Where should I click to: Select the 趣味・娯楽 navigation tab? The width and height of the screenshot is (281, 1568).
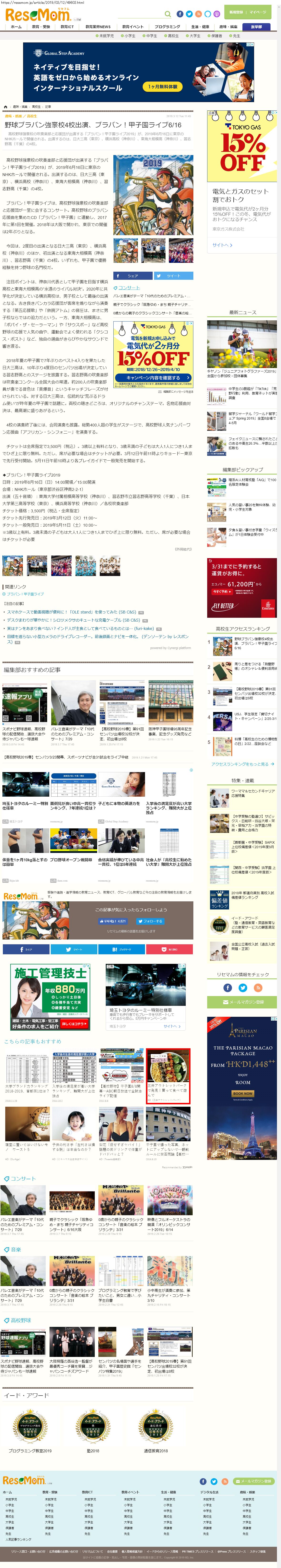228,27
